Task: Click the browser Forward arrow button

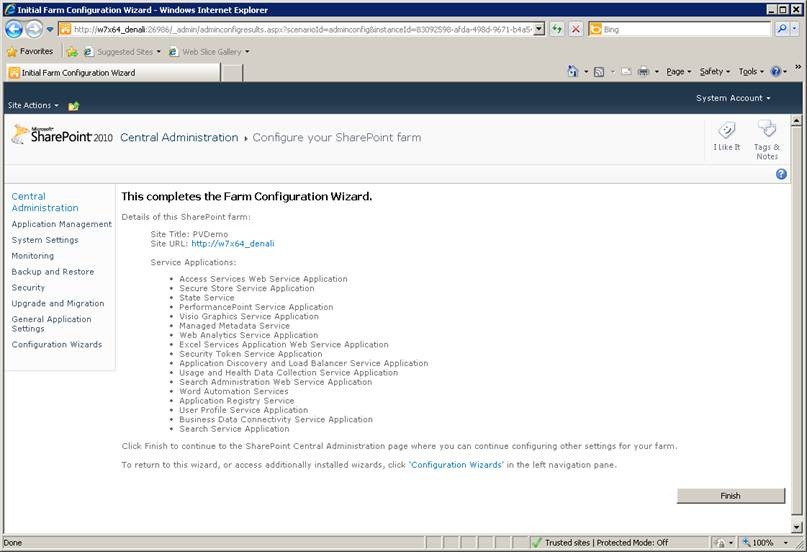Action: point(34,29)
